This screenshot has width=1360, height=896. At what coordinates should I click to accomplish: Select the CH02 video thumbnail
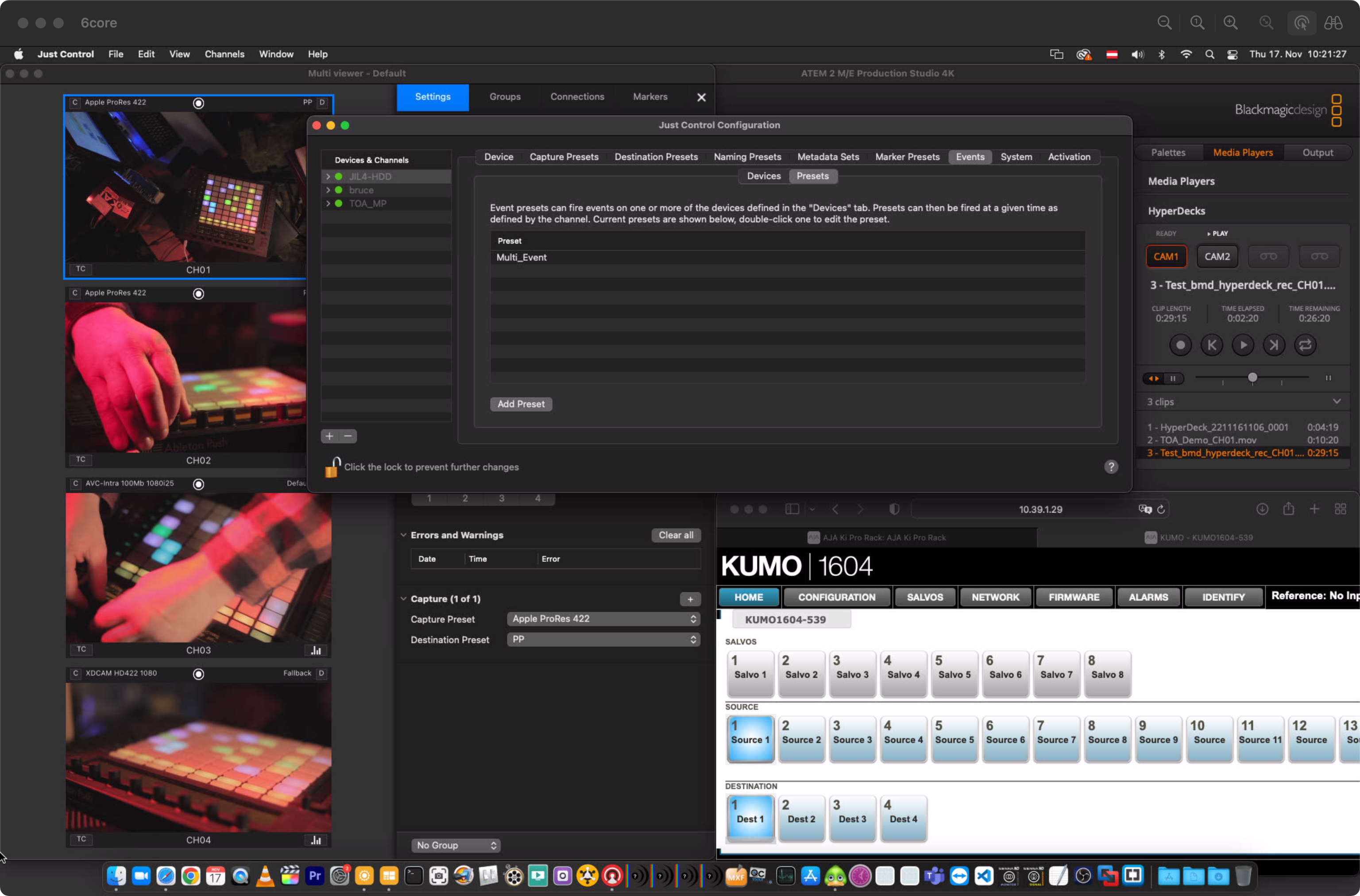185,377
